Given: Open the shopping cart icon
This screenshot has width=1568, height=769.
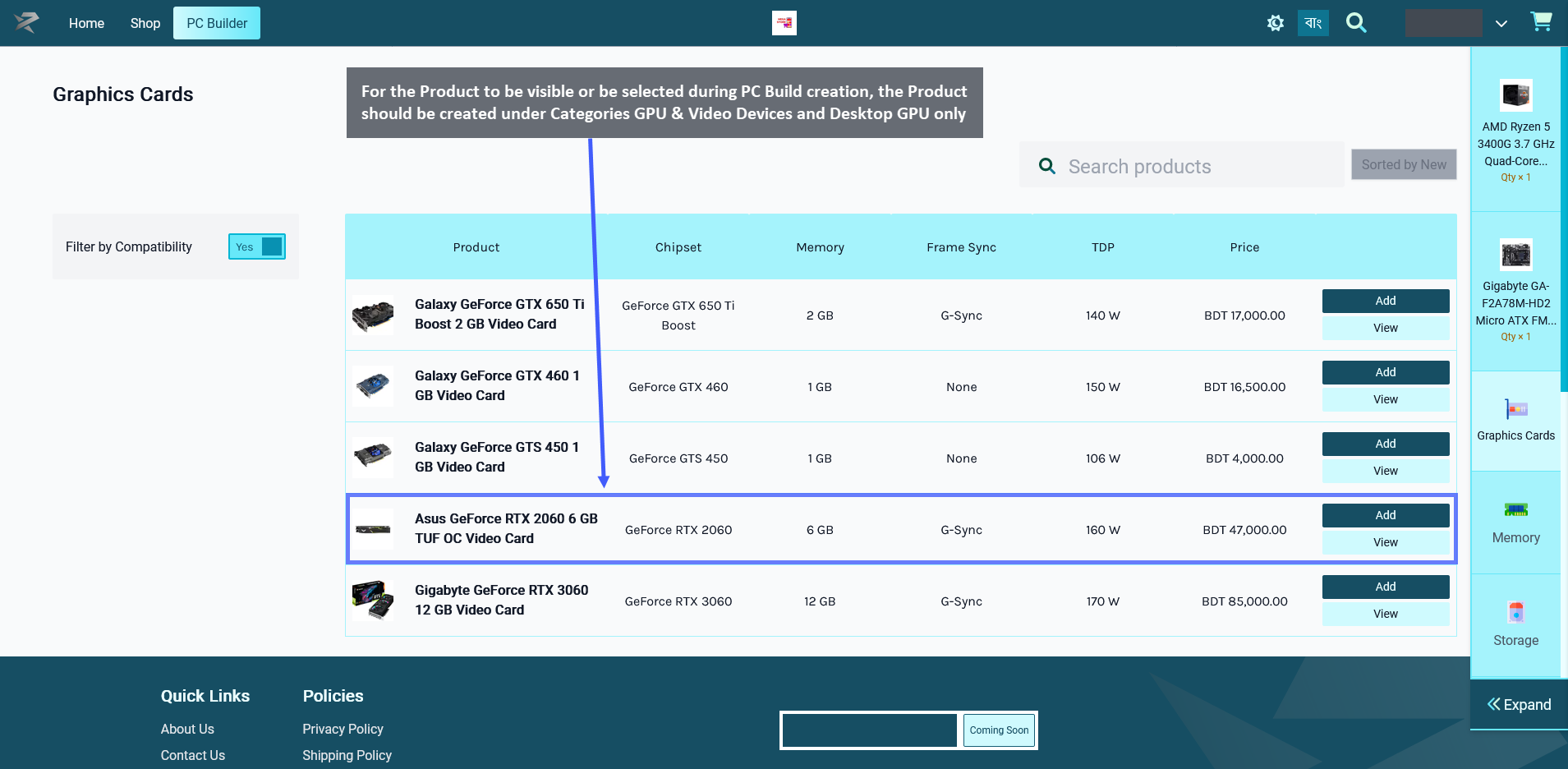Looking at the screenshot, I should click(x=1541, y=22).
